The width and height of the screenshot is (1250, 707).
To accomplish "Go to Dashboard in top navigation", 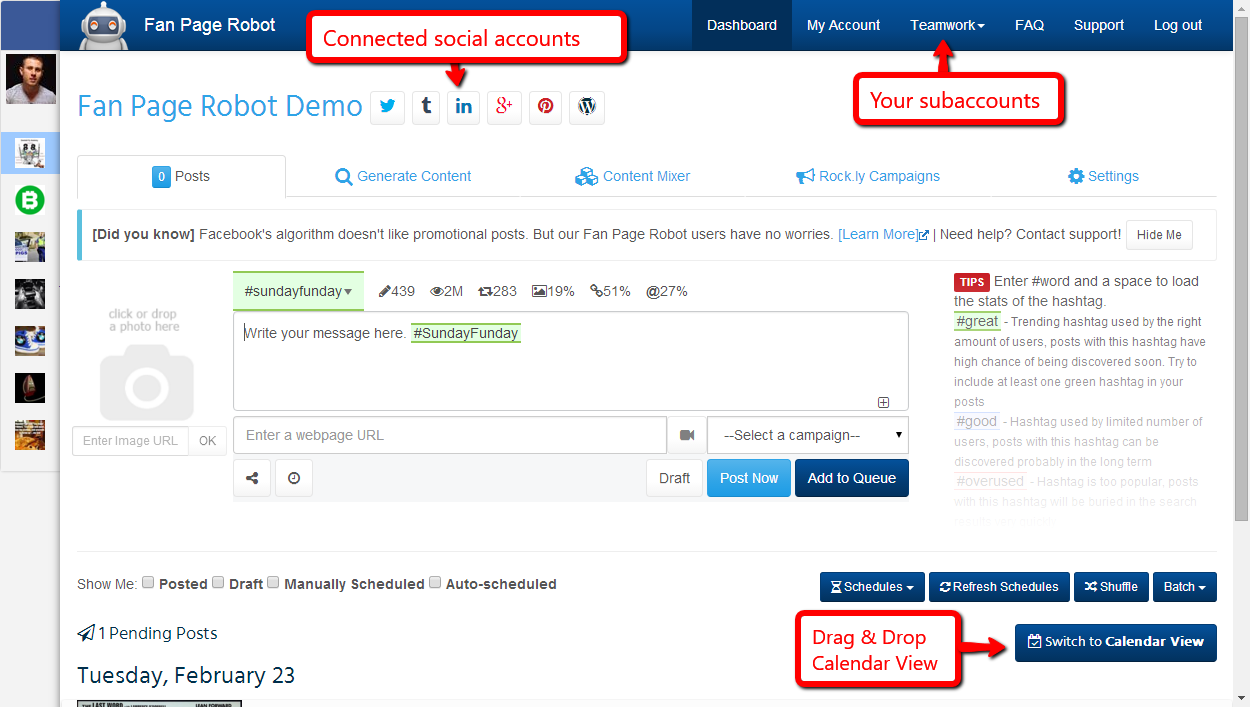I will pyautogui.click(x=742, y=25).
